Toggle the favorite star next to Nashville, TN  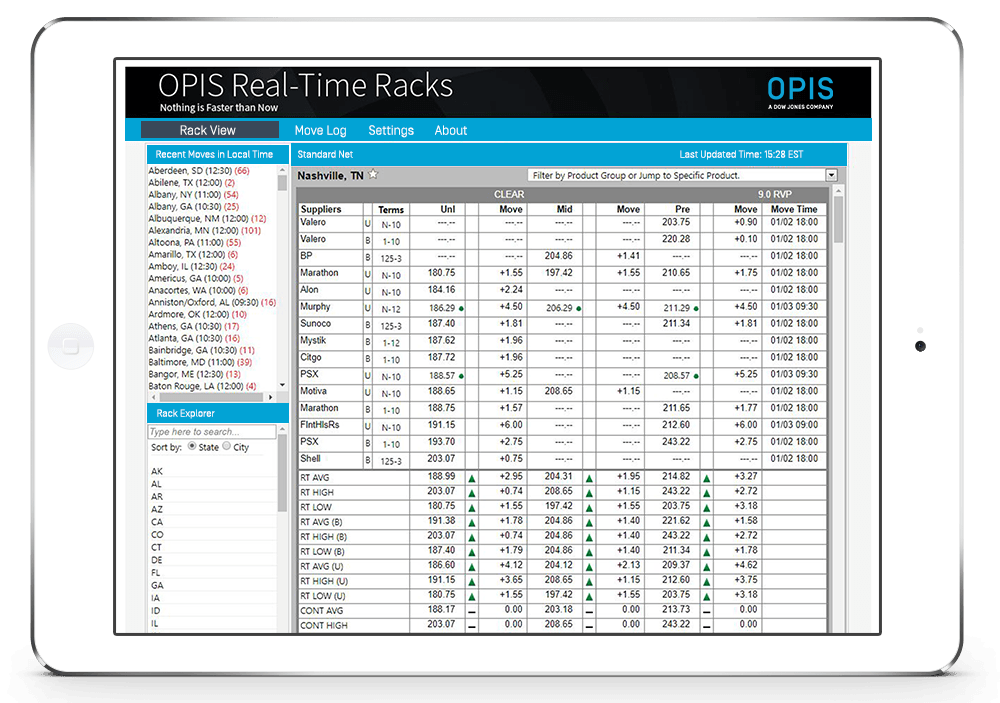[371, 173]
